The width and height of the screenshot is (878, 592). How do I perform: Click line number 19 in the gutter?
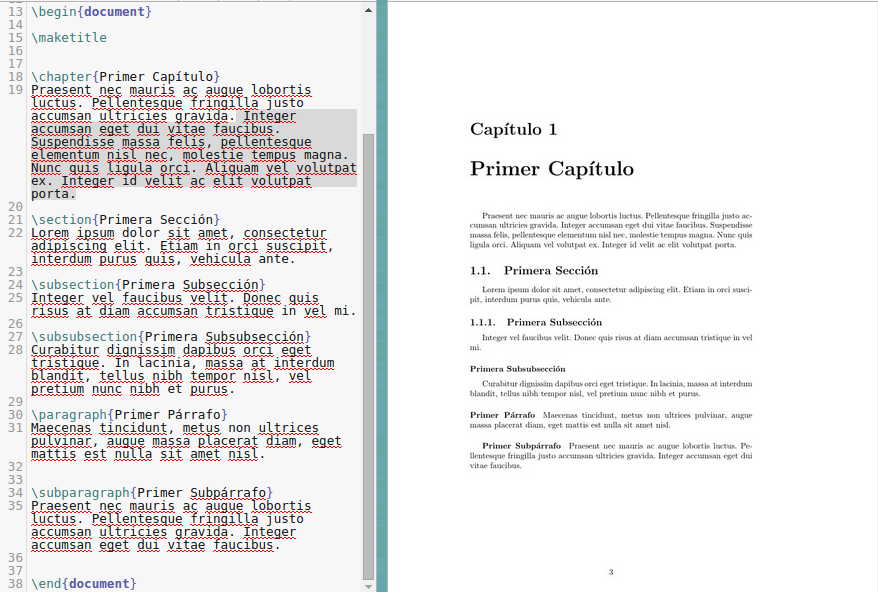16,90
